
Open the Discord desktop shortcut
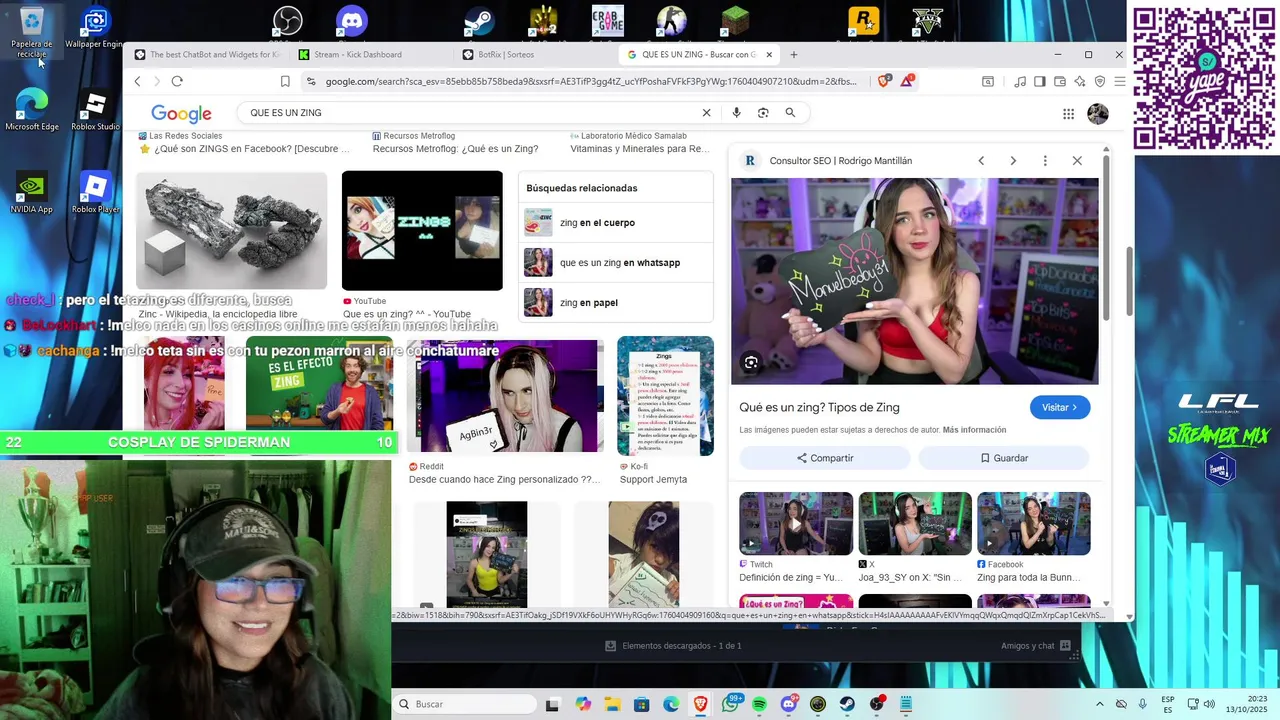pyautogui.click(x=352, y=20)
